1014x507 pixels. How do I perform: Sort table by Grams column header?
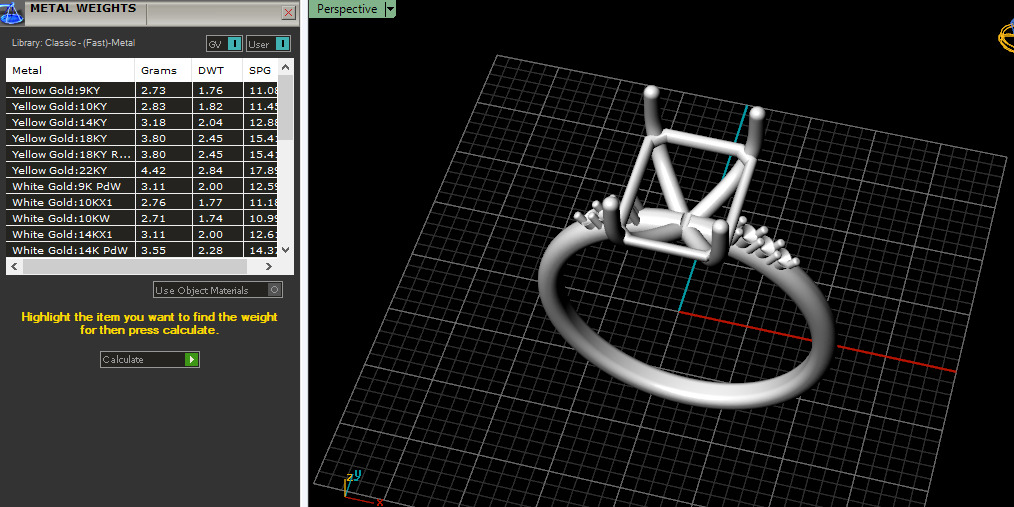pyautogui.click(x=164, y=70)
